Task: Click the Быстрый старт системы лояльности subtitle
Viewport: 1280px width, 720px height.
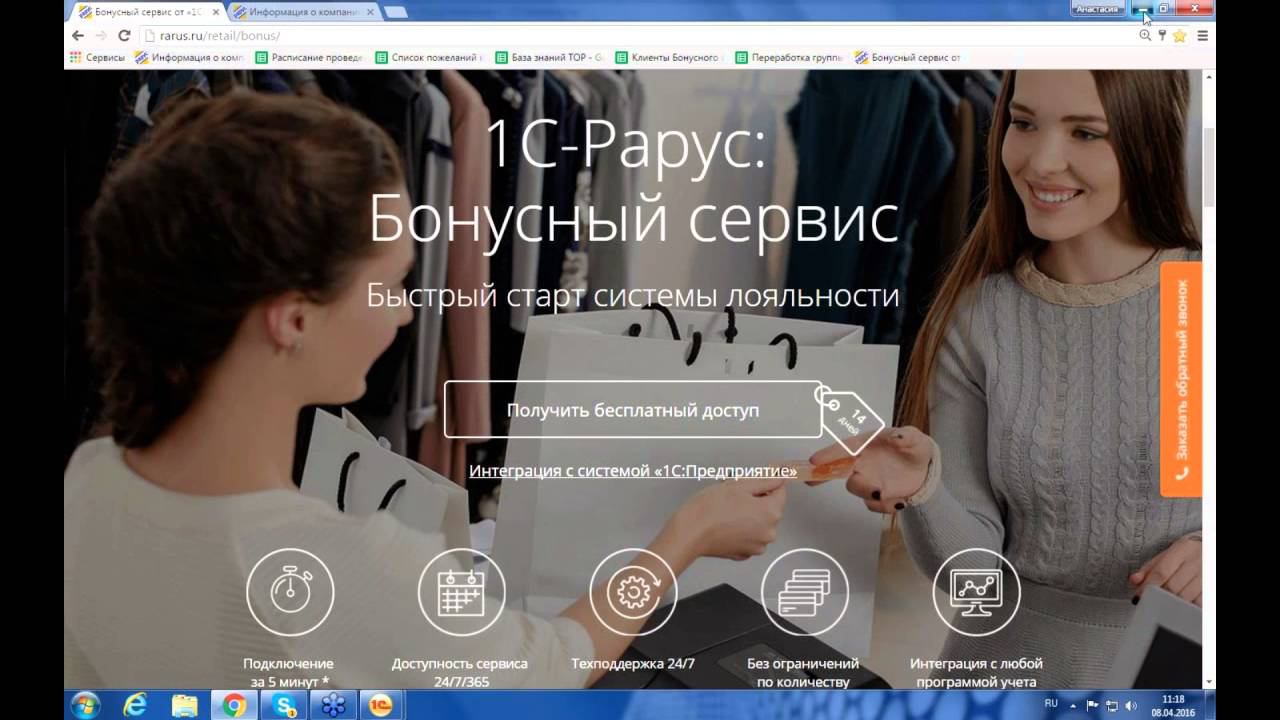Action: (x=633, y=296)
